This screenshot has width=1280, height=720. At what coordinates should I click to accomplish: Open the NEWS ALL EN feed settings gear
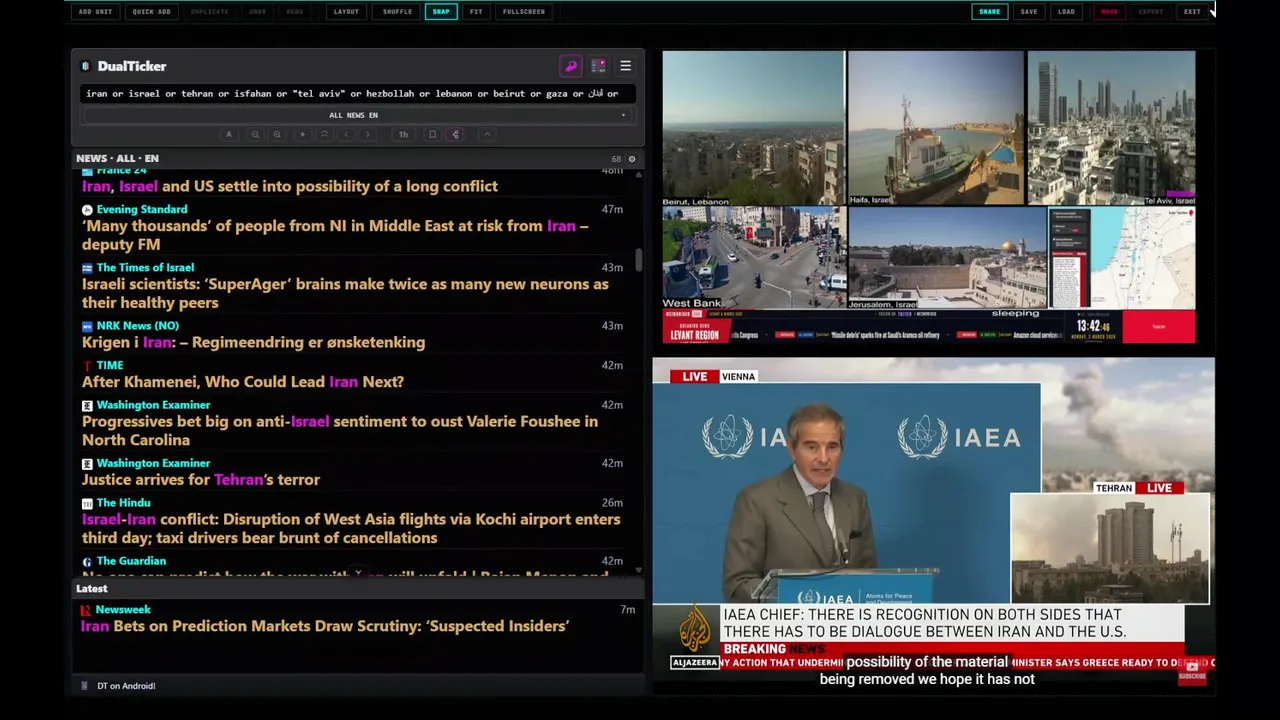pos(631,159)
